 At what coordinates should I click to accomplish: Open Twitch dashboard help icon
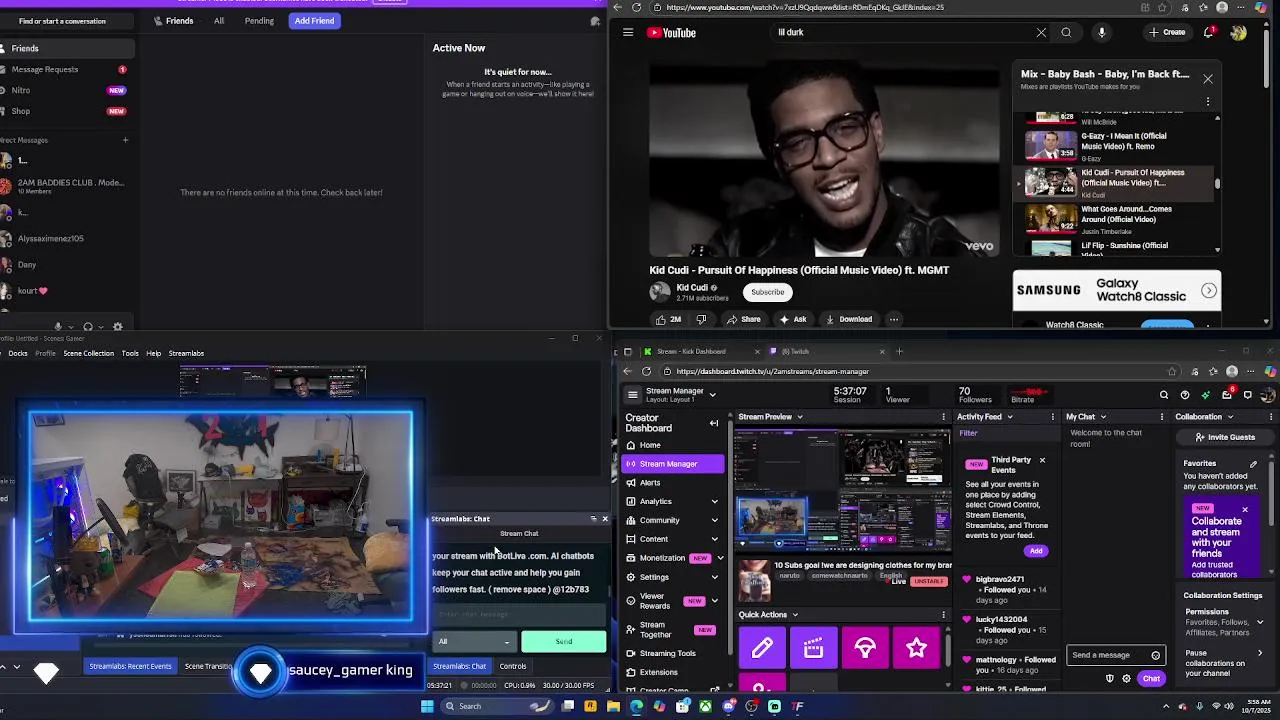1185,395
